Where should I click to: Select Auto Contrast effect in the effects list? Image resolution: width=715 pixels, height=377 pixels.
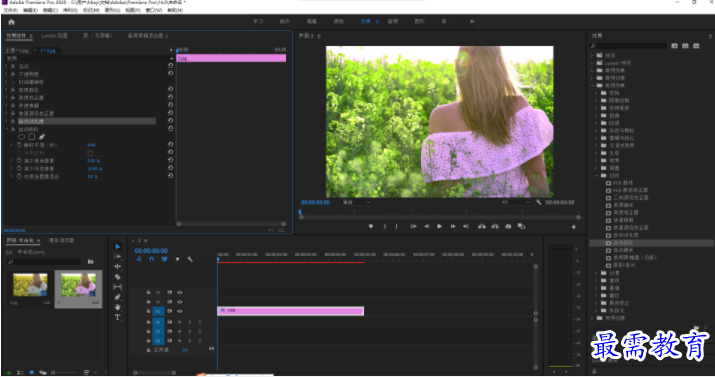[626, 235]
